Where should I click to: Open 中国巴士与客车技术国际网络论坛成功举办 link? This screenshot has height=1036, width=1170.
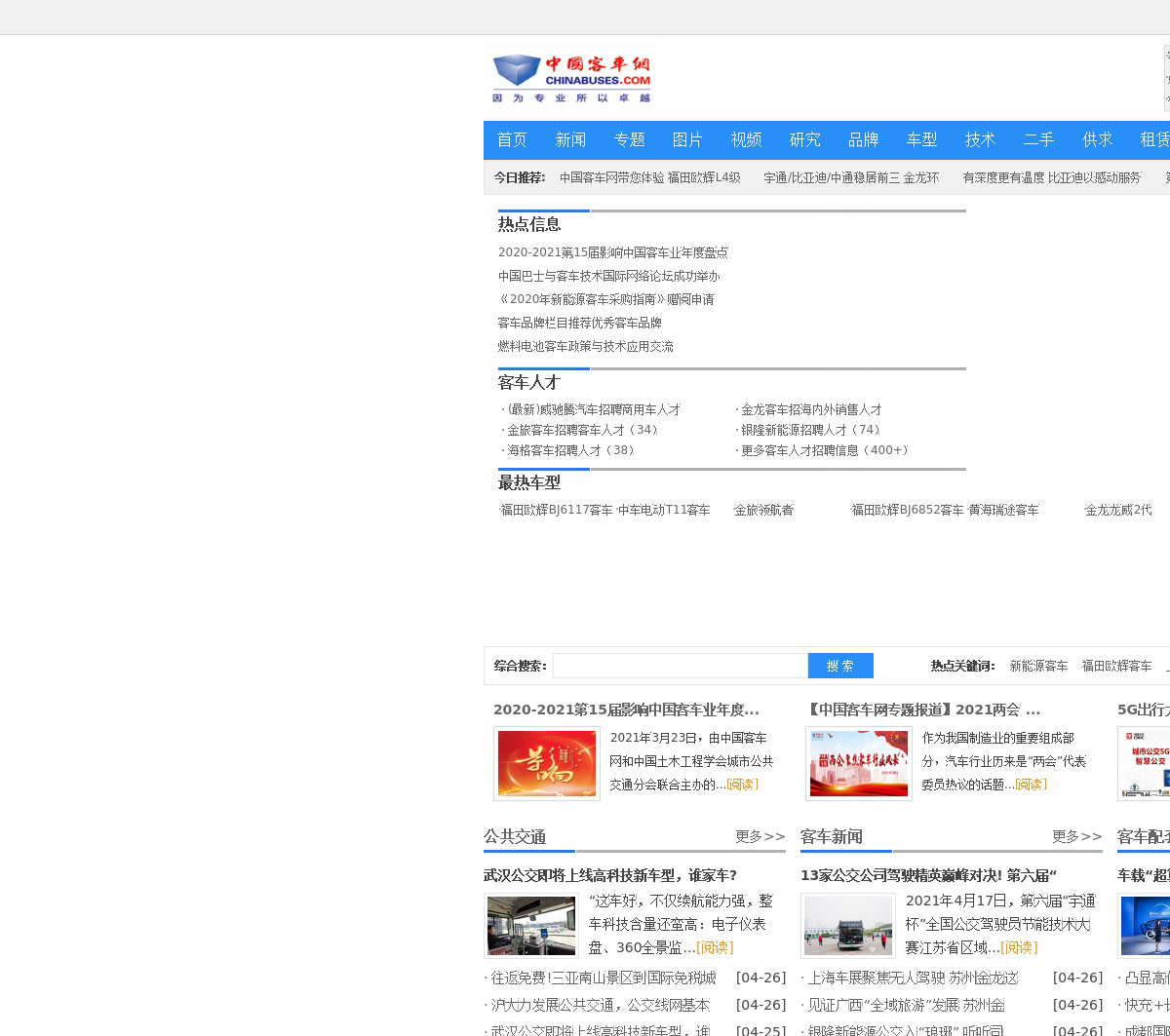point(609,276)
